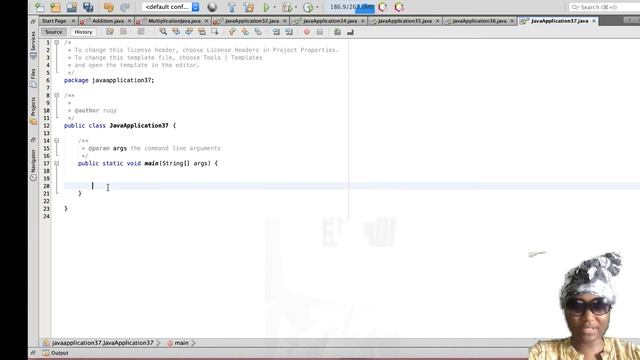Click the first profiler icon after memory bar
The image size is (640, 360).
tap(382, 7)
